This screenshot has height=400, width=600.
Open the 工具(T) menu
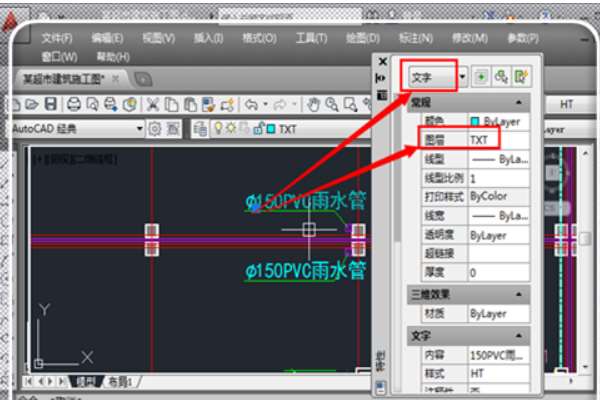pos(311,38)
